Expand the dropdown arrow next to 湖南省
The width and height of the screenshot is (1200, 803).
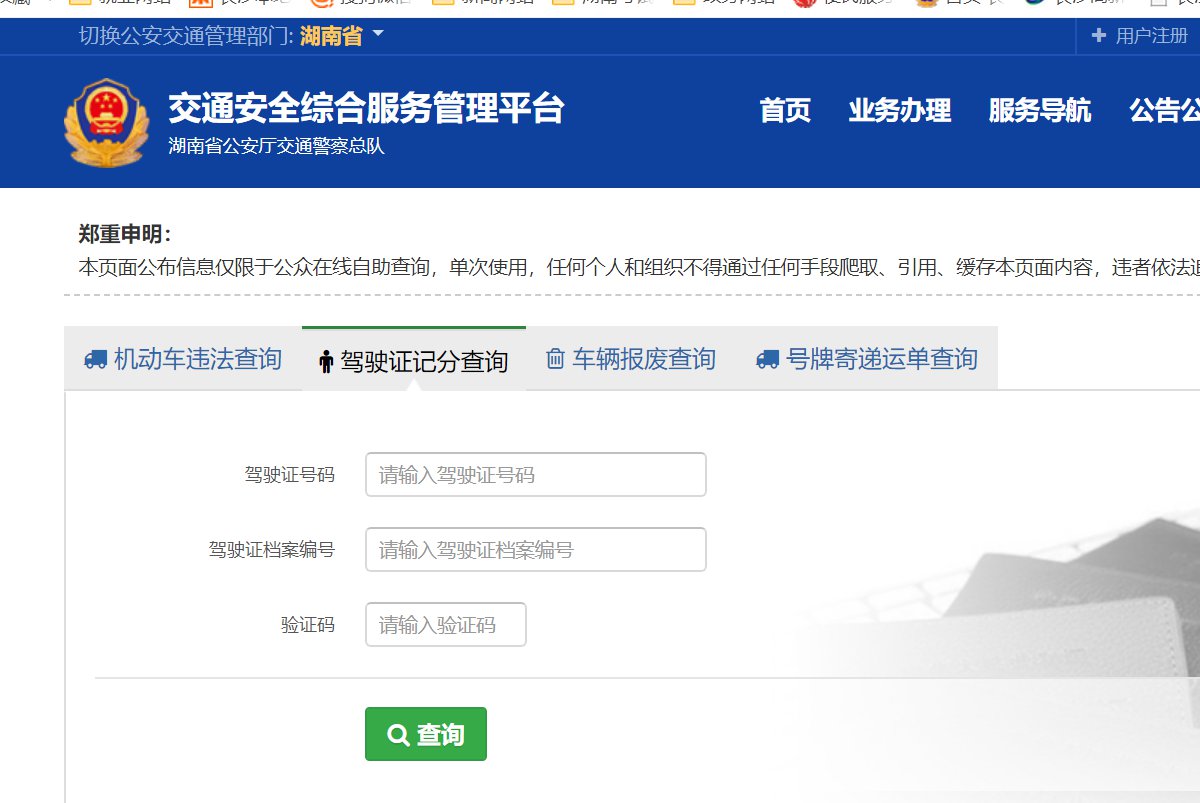(378, 35)
